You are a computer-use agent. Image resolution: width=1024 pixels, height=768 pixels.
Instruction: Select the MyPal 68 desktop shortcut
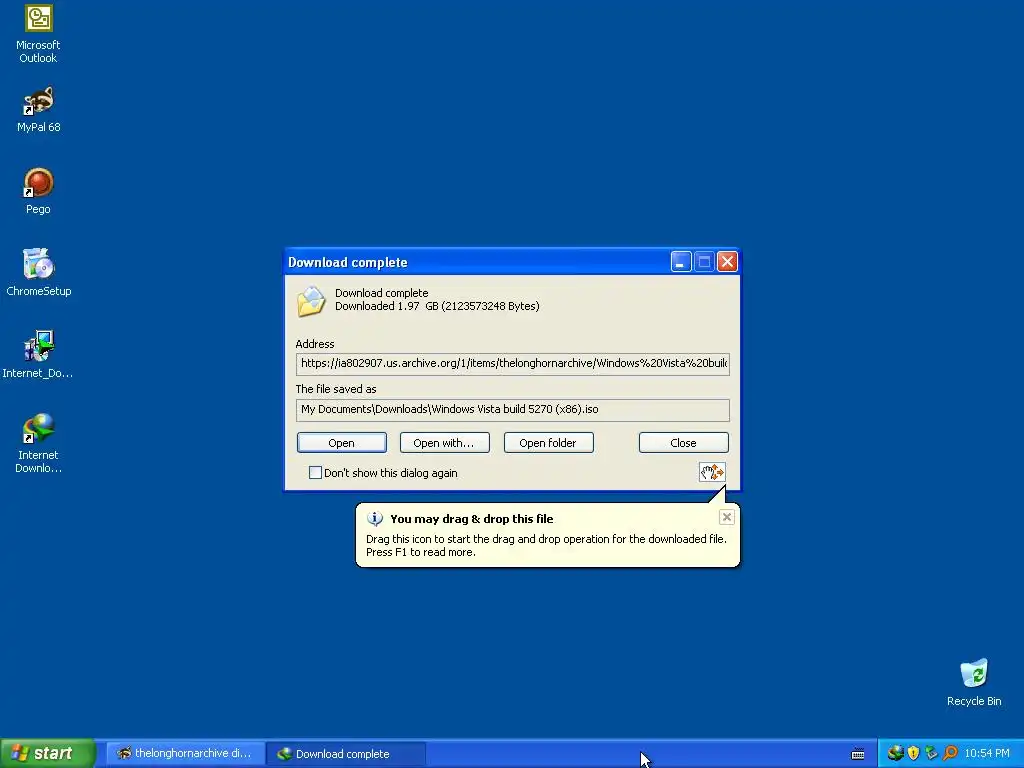click(x=38, y=109)
